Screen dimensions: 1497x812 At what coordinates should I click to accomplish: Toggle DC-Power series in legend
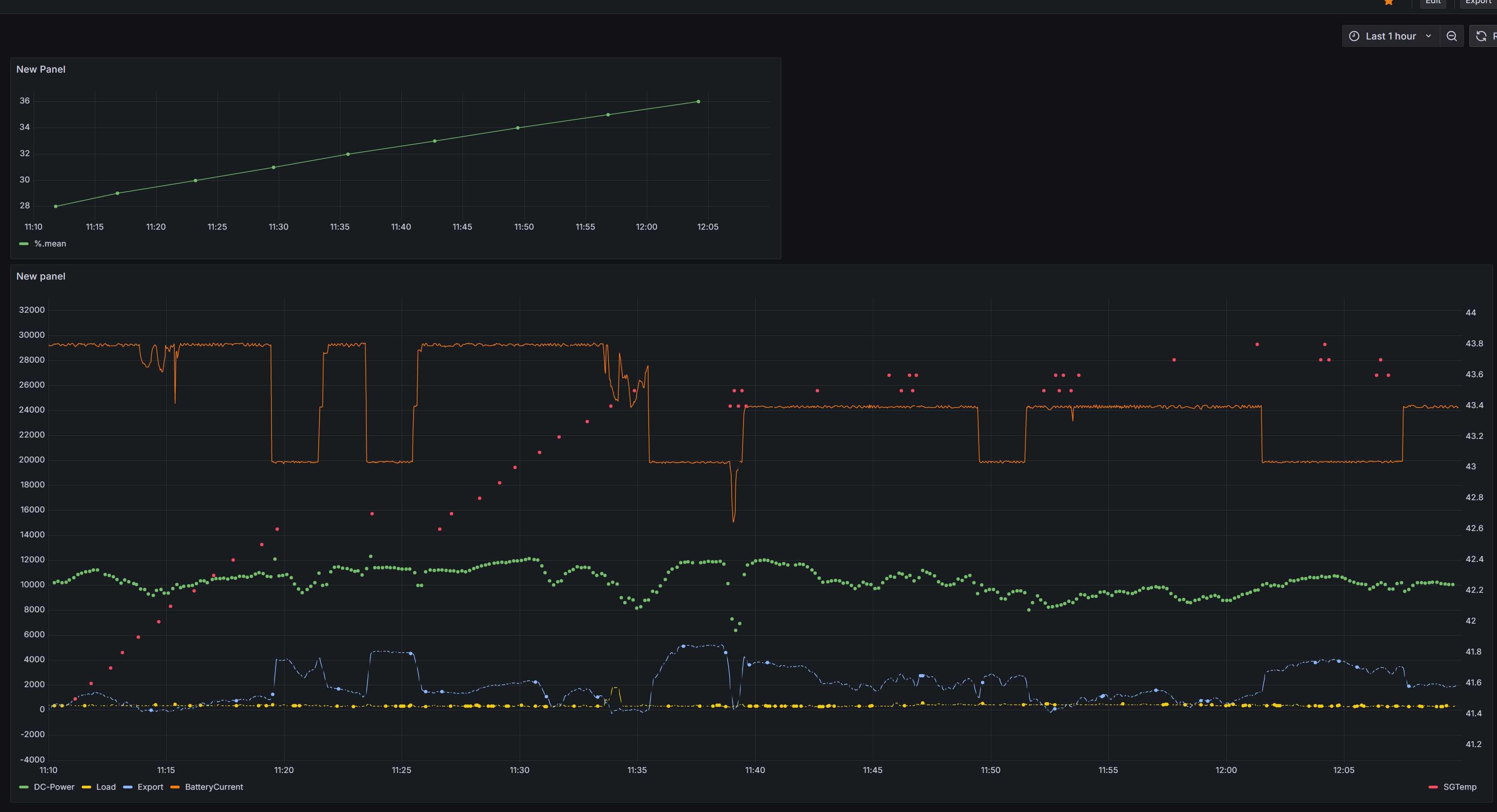pyautogui.click(x=54, y=787)
